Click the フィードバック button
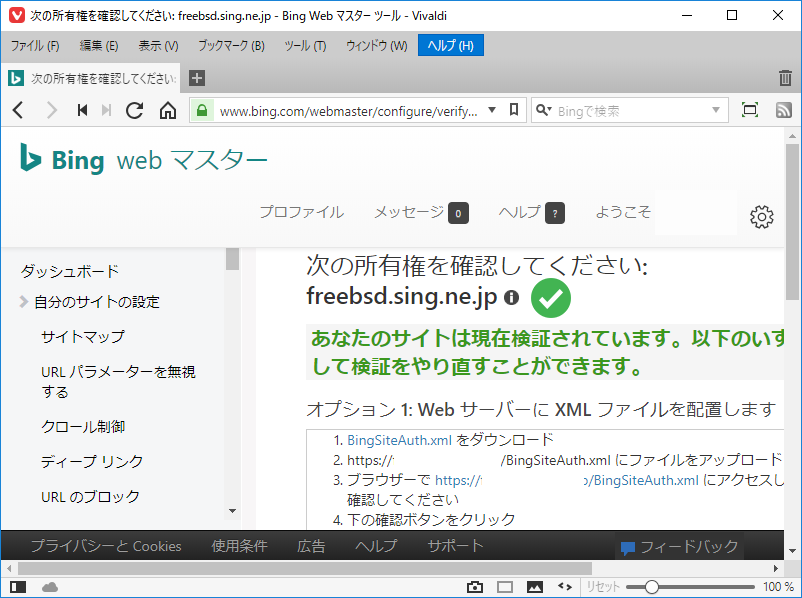The width and height of the screenshot is (802, 598). click(680, 547)
